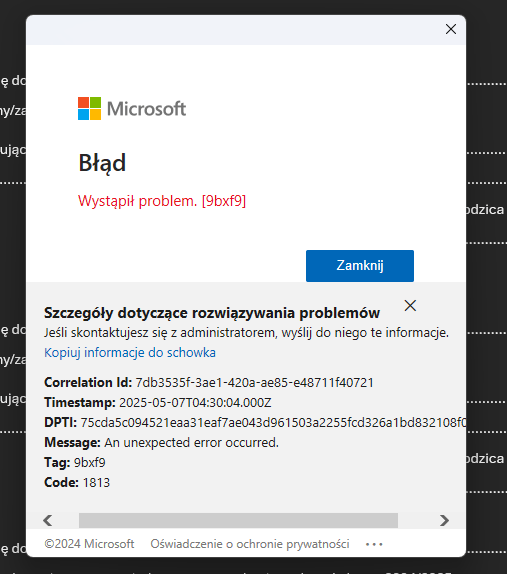Open the three-dots more options in footer
The width and height of the screenshot is (507, 574).
[374, 544]
